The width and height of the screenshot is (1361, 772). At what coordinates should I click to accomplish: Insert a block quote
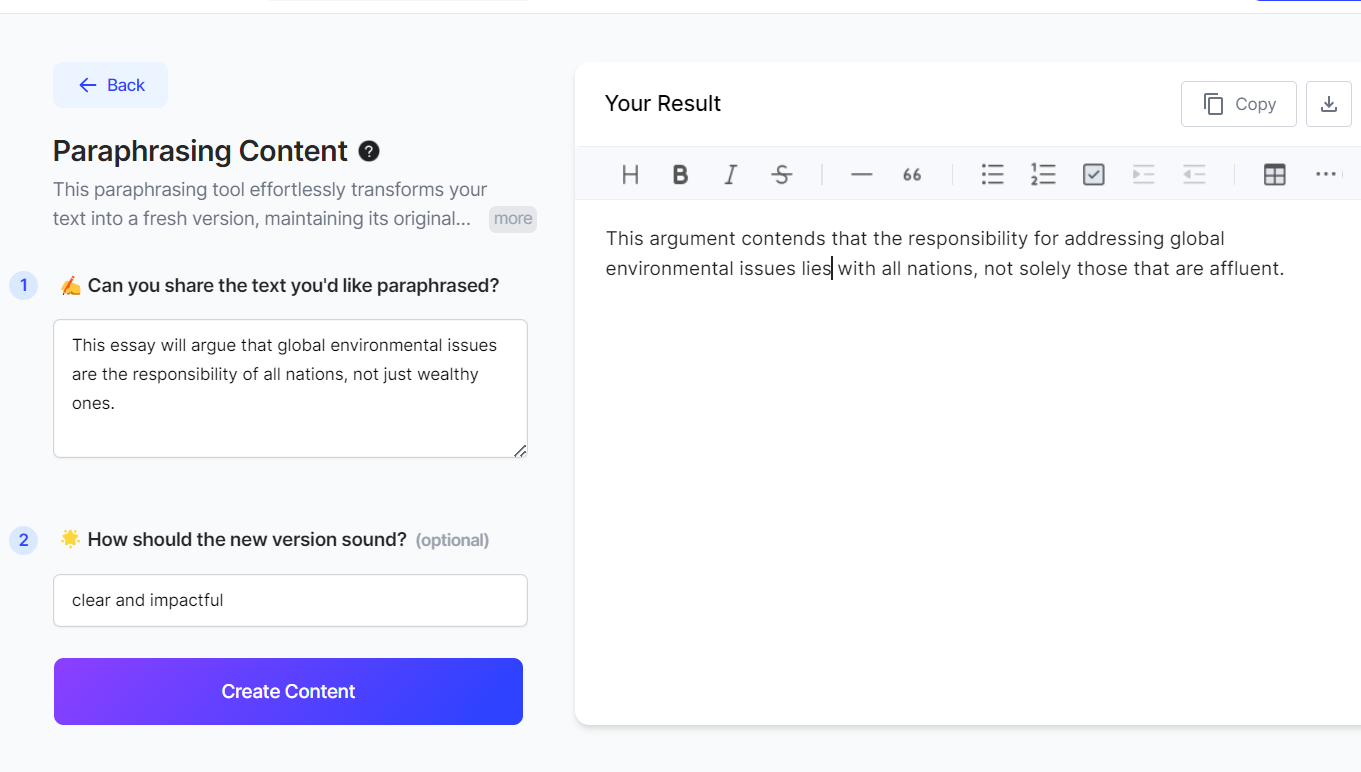point(912,175)
